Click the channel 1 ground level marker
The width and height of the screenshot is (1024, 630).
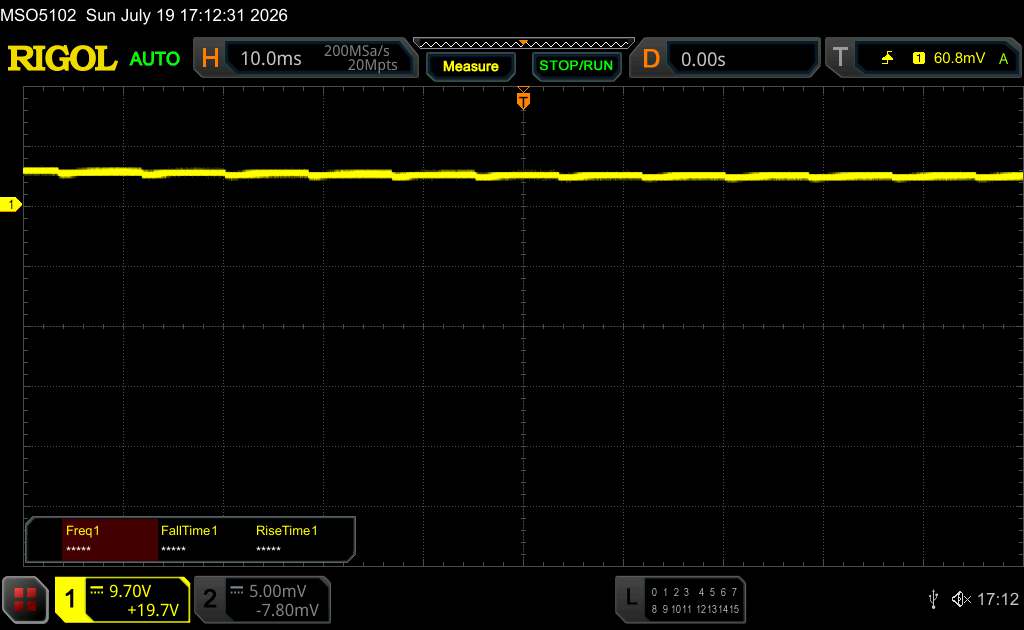(10, 205)
